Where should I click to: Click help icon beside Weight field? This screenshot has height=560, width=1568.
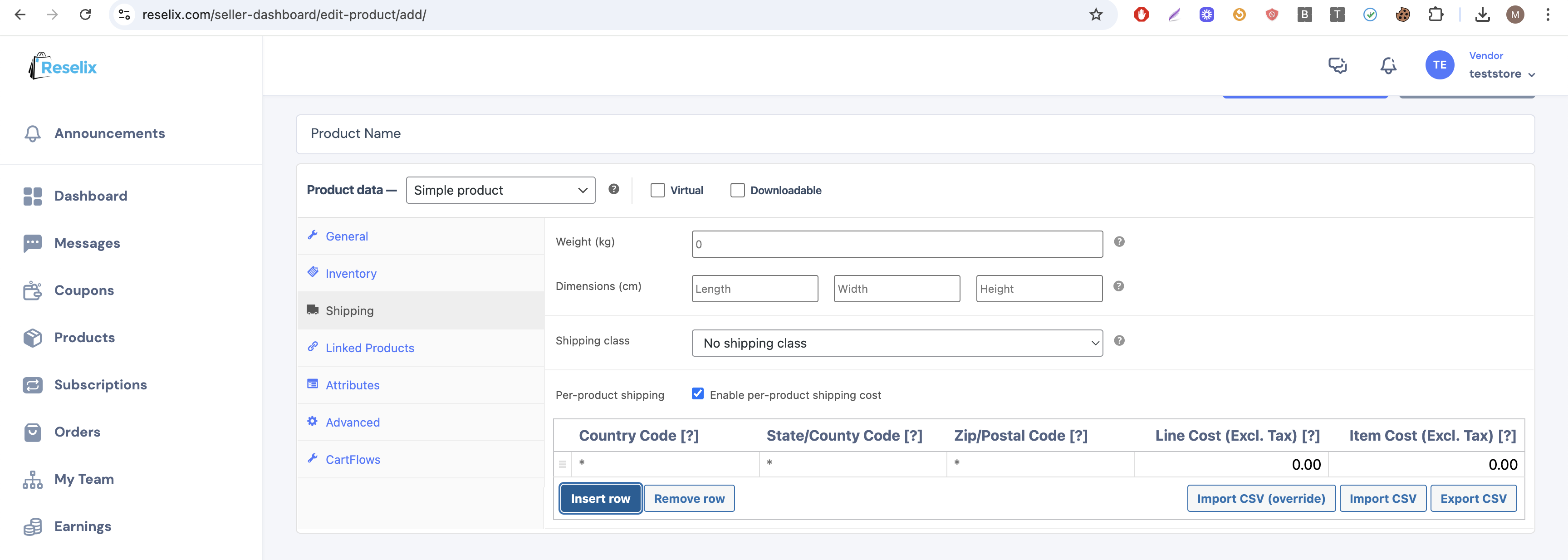click(x=1119, y=241)
